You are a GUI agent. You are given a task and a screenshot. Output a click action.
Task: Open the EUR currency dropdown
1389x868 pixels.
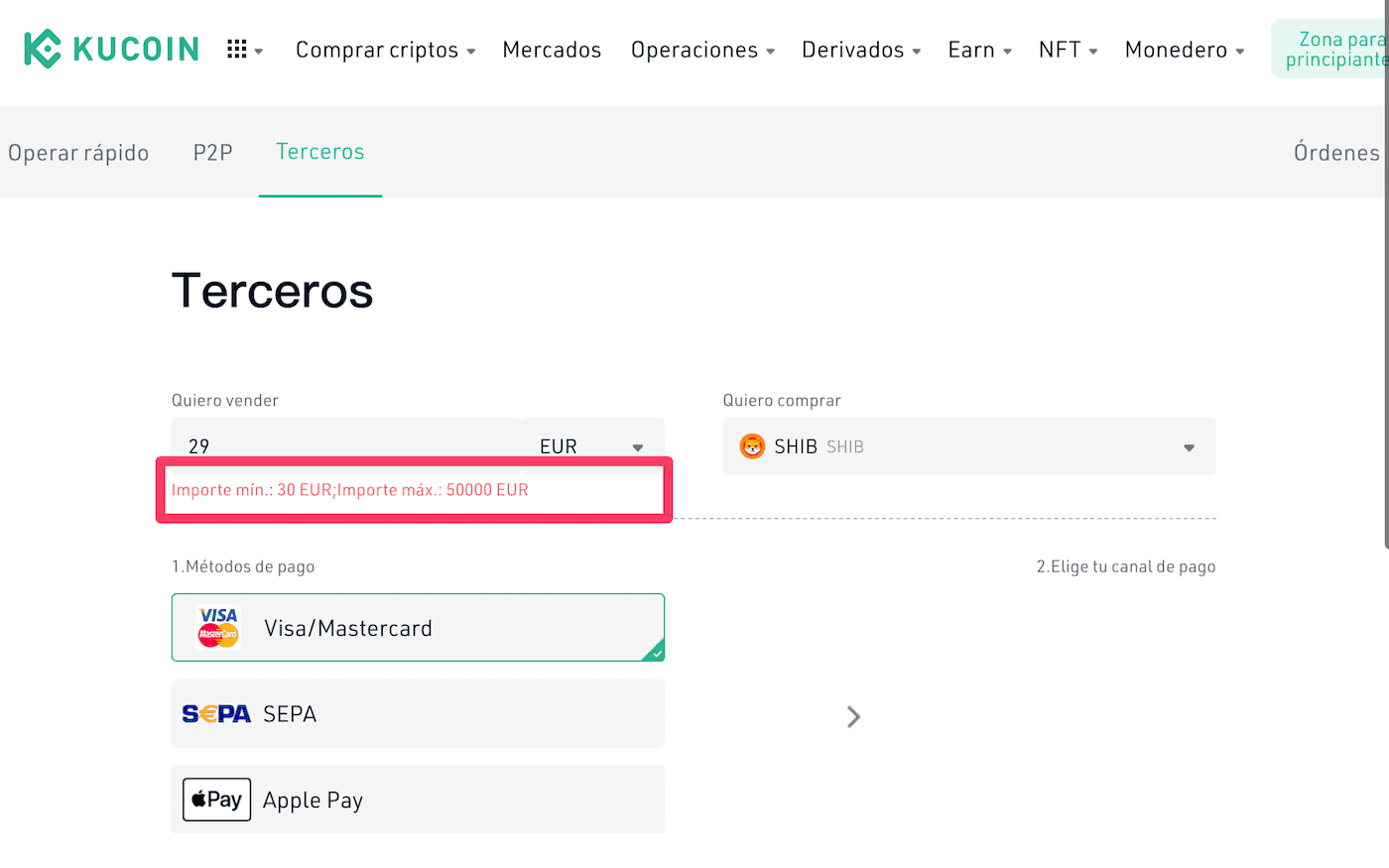(592, 446)
